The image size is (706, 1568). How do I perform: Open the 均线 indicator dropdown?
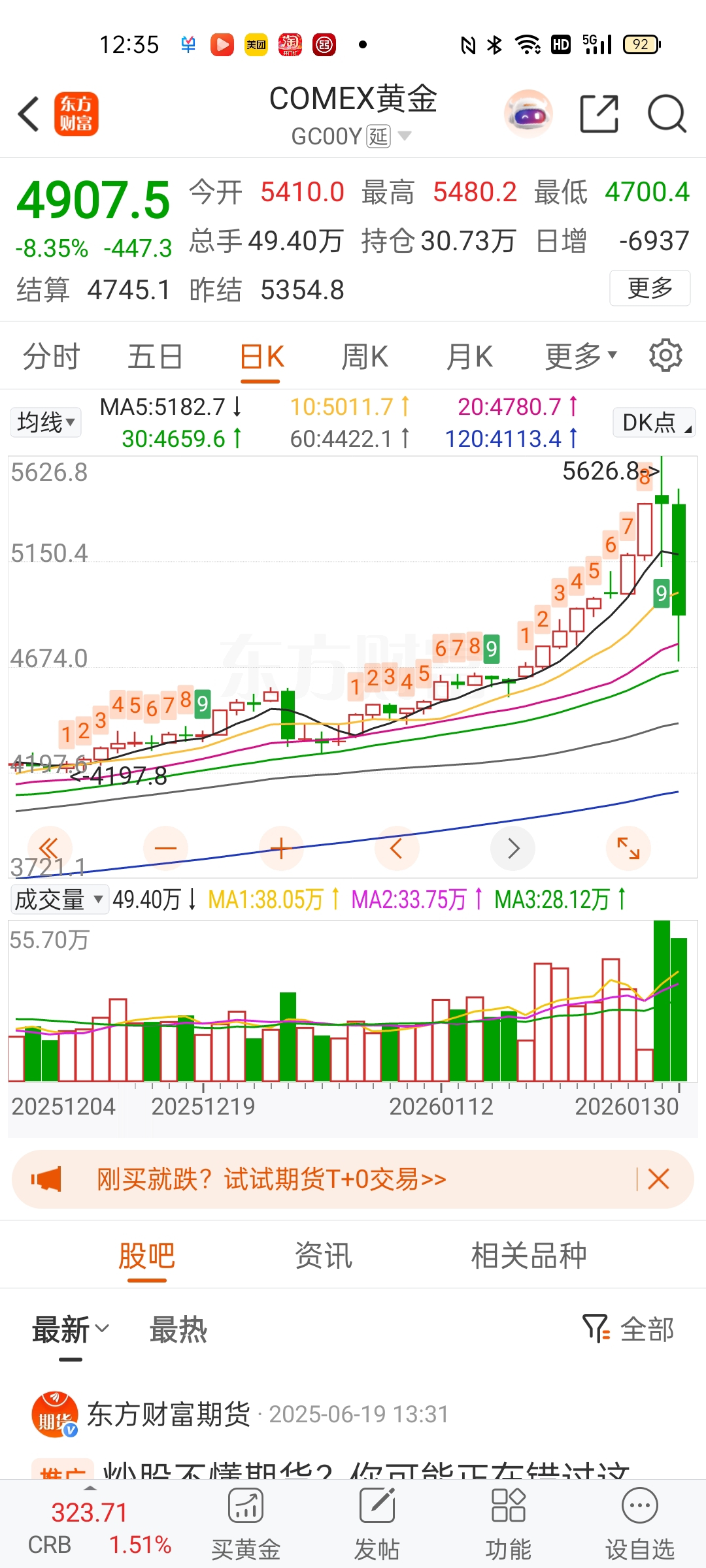click(x=45, y=422)
